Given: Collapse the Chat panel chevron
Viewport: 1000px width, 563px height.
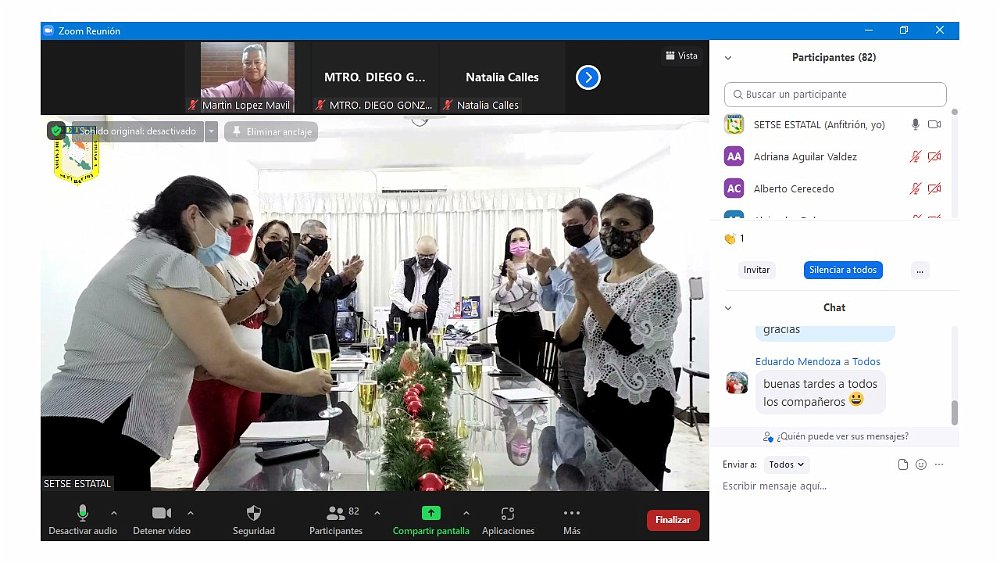Looking at the screenshot, I should click(728, 308).
